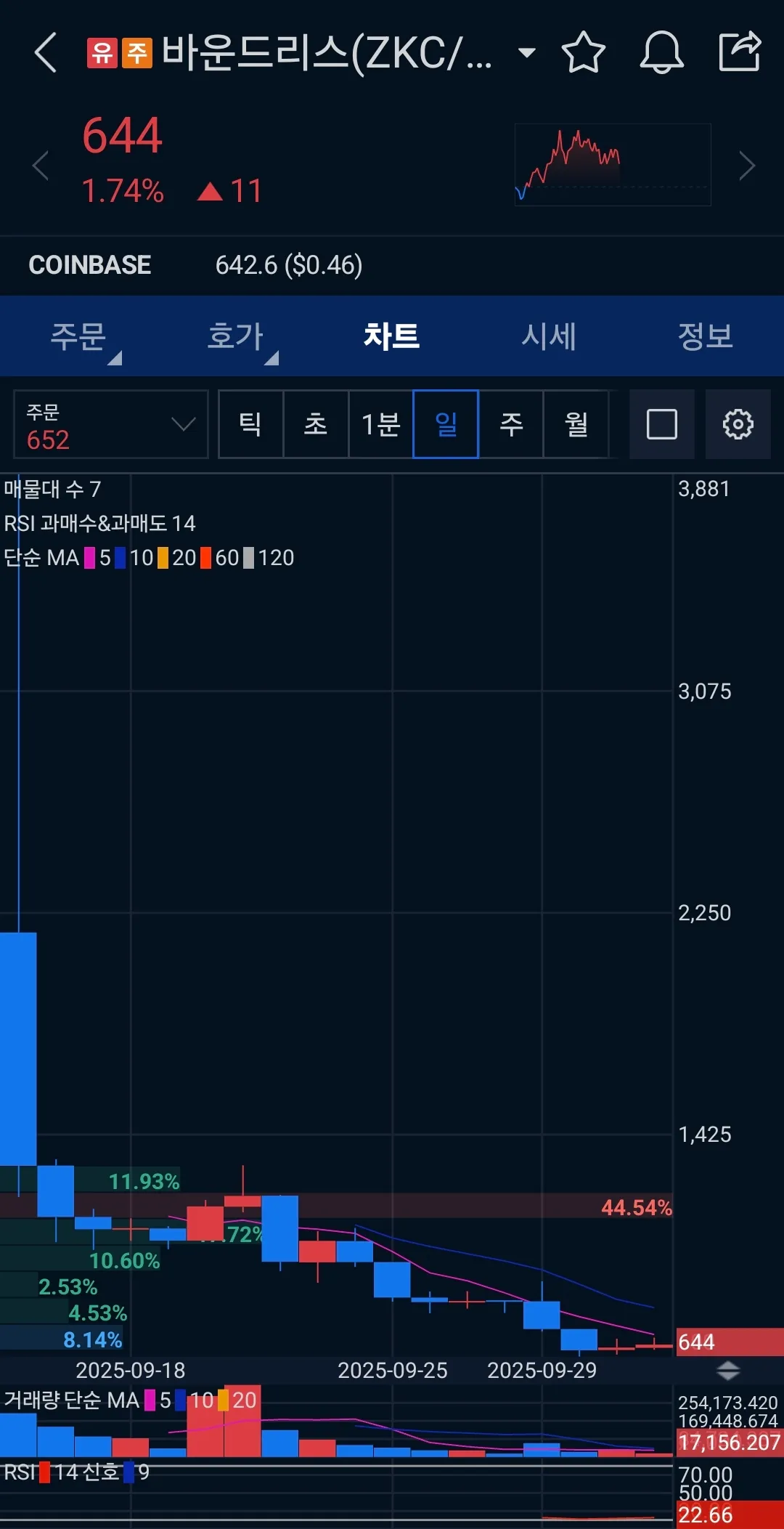Viewport: 784px width, 1529px height.
Task: Tap the back arrow icon
Action: pyautogui.click(x=45, y=53)
